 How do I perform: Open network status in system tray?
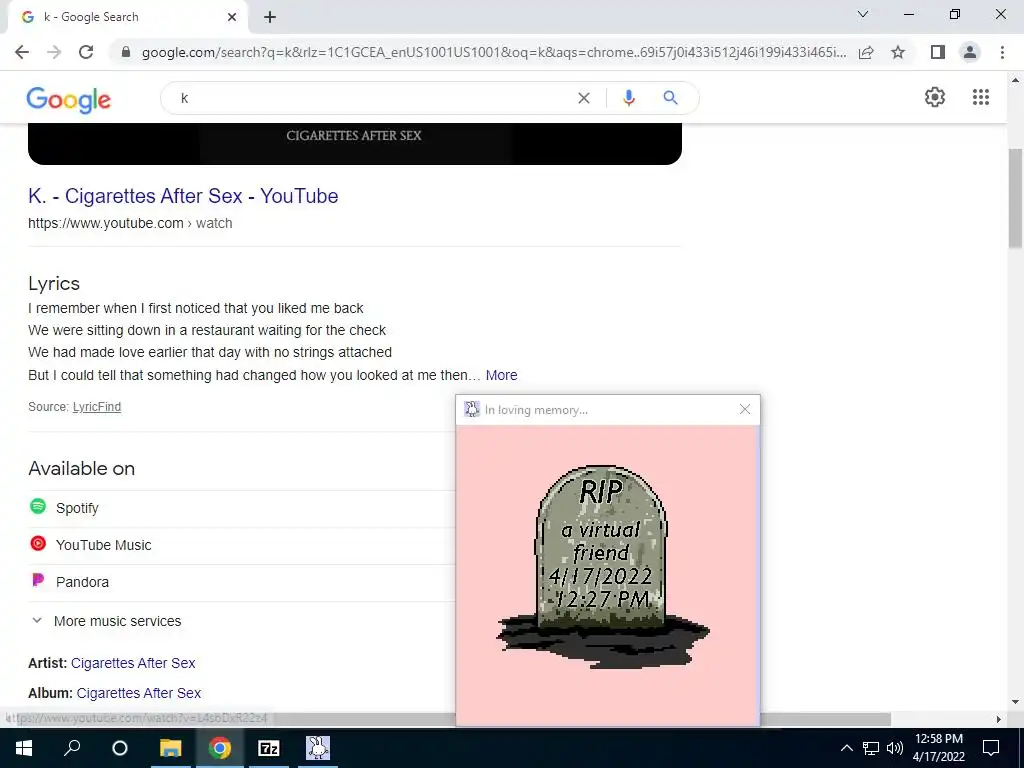871,748
